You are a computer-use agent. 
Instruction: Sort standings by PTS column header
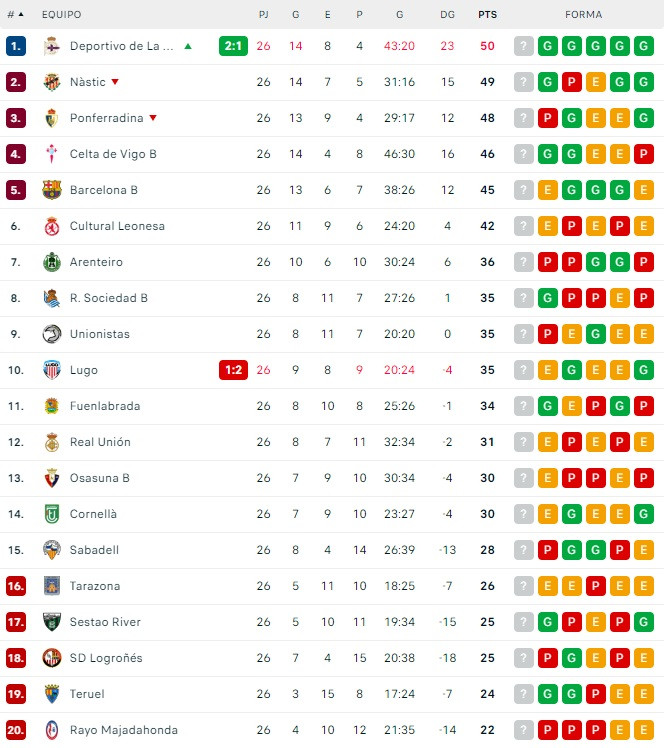click(x=488, y=15)
